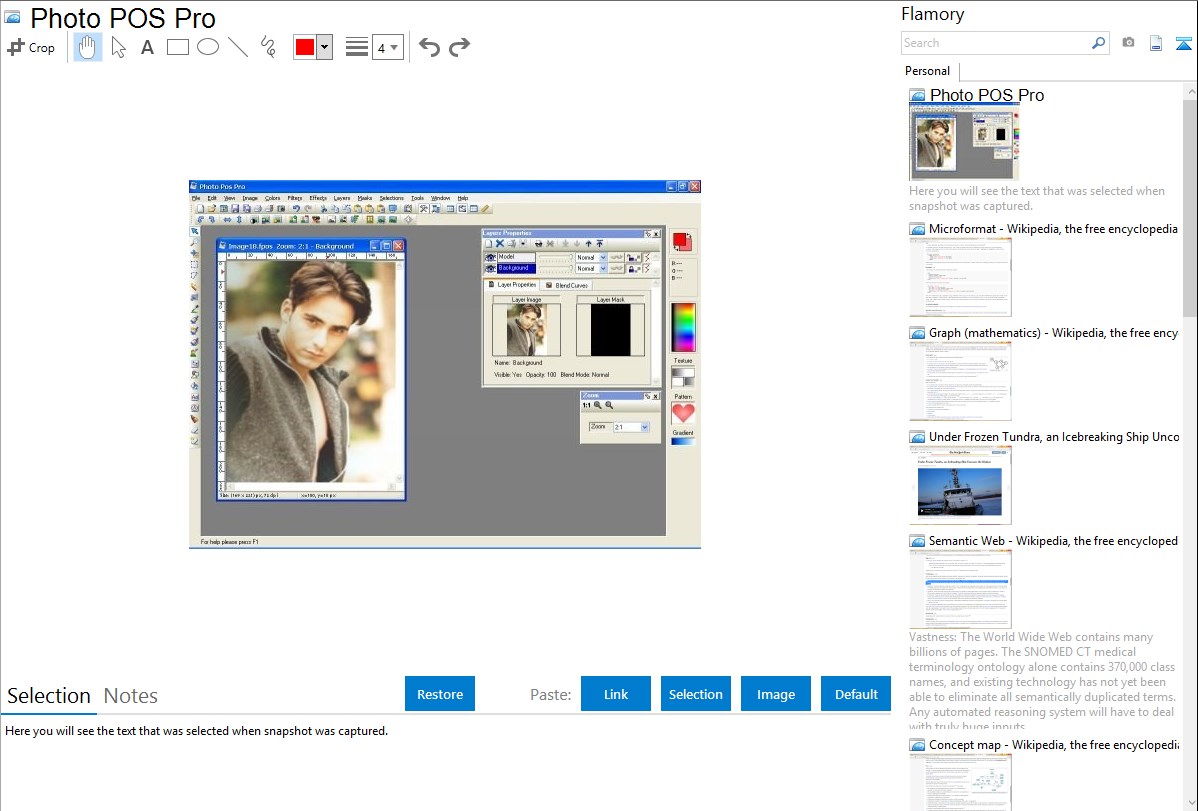The image size is (1198, 811).
Task: Click the blue Paste Selection button
Action: (696, 694)
